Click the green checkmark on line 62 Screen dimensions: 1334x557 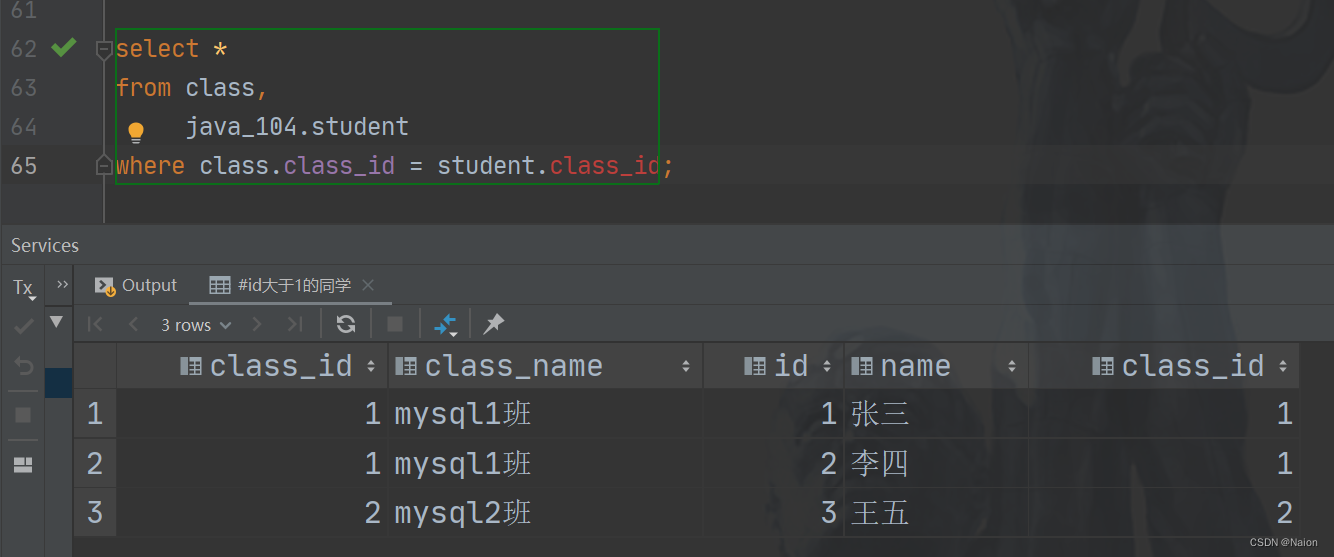[64, 48]
